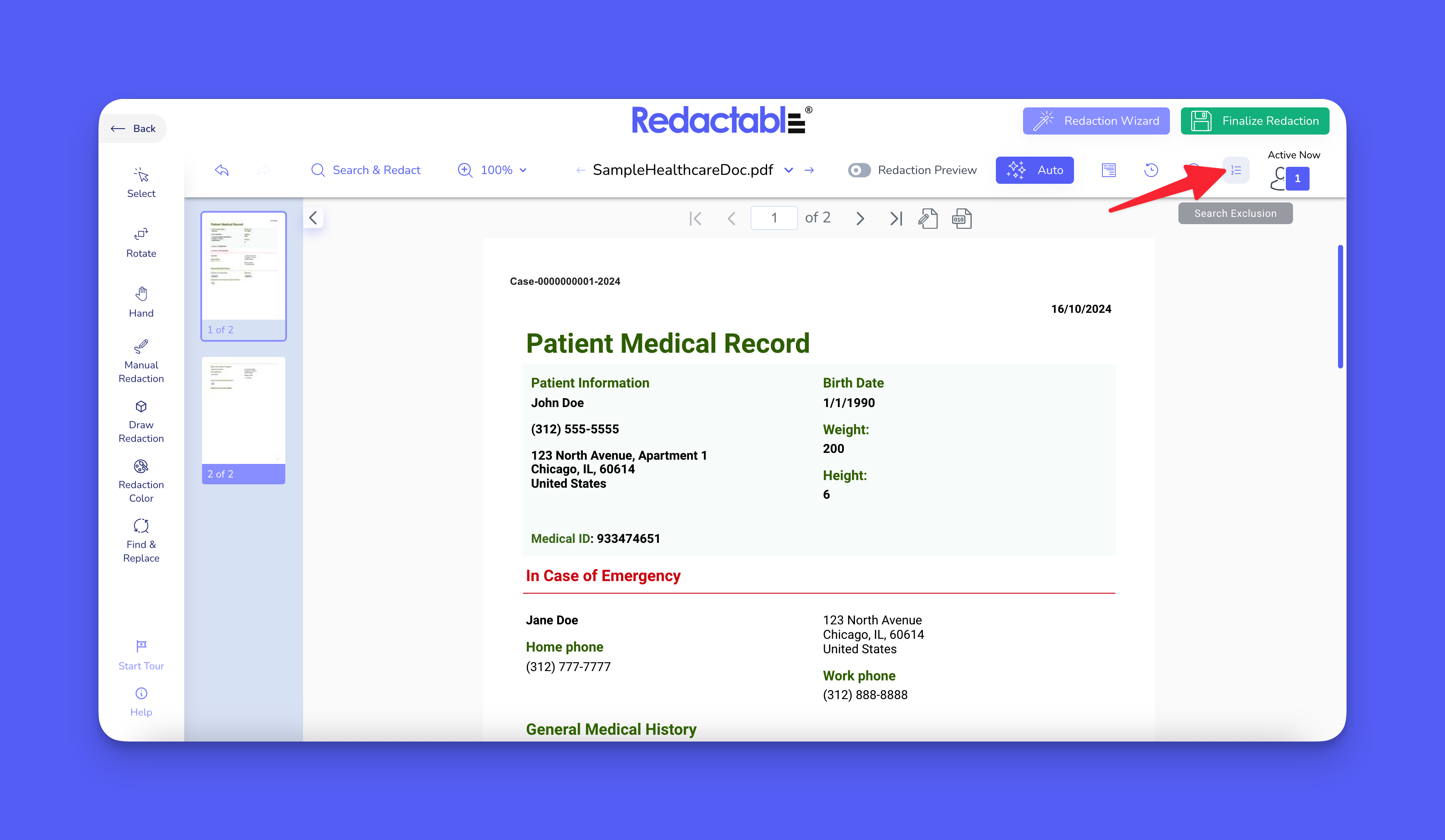Select the page 2 of 2 thumbnail

[243, 420]
